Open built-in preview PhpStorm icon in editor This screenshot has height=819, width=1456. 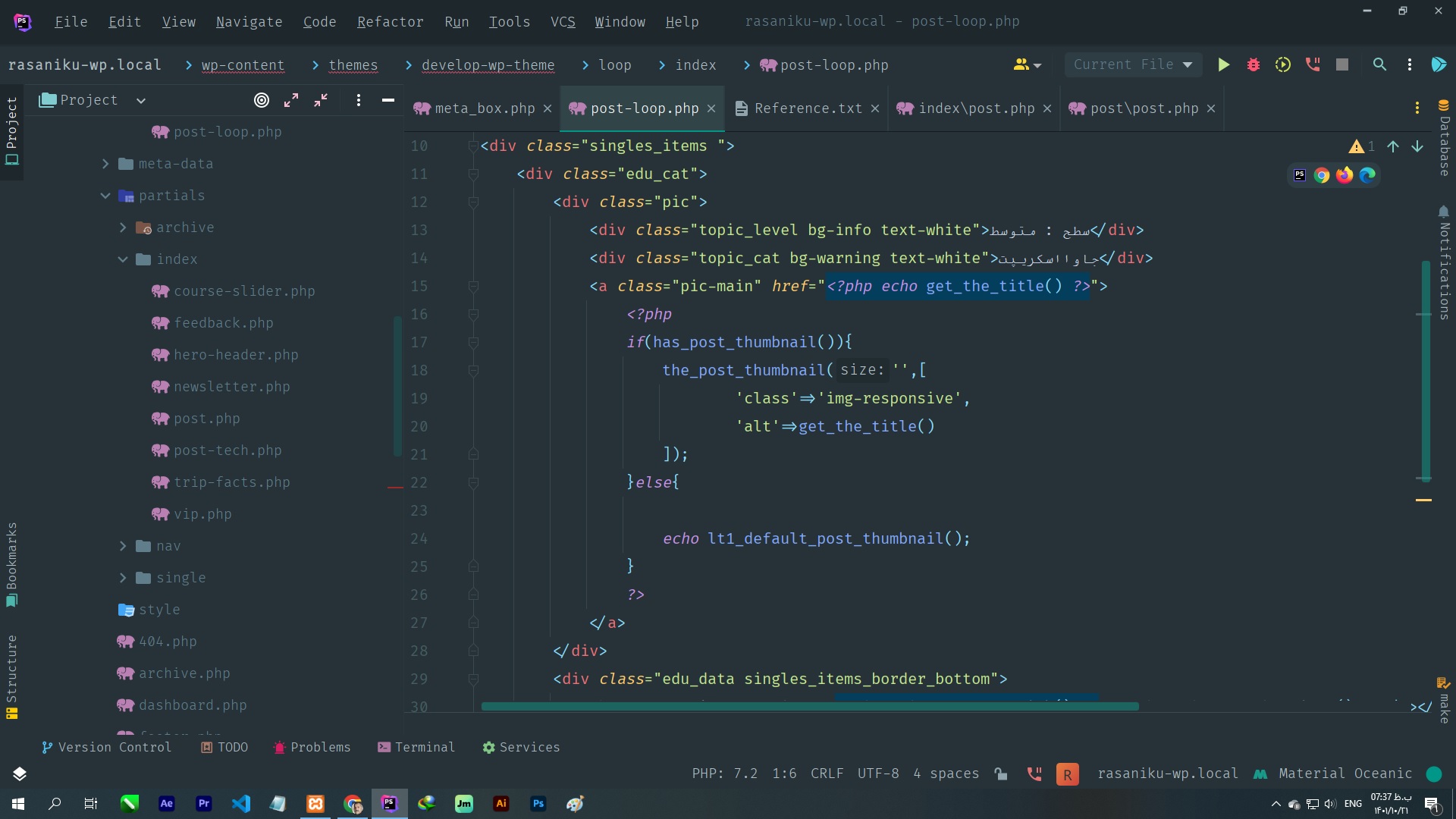pyautogui.click(x=1300, y=175)
